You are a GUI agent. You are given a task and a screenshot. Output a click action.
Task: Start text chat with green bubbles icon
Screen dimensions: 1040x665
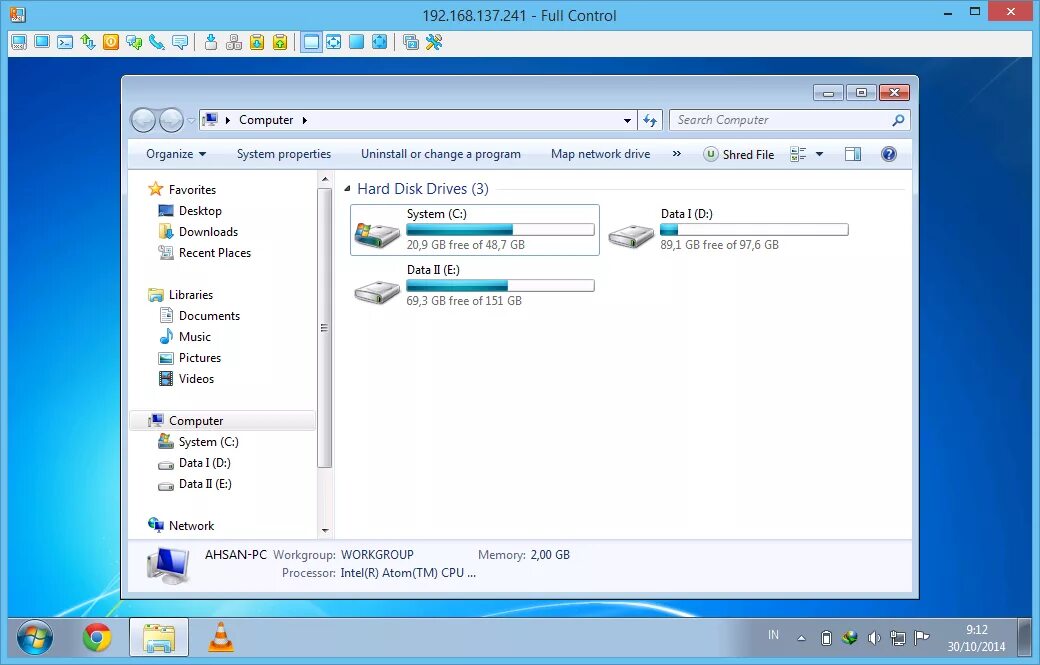134,42
